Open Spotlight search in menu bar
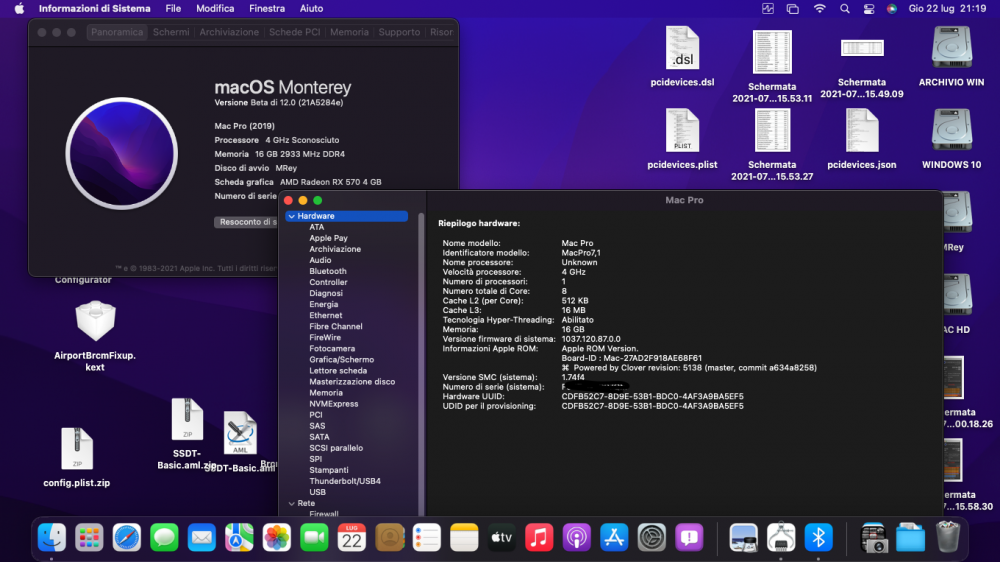 pyautogui.click(x=844, y=9)
